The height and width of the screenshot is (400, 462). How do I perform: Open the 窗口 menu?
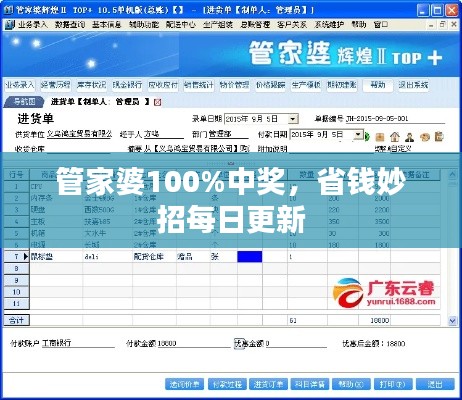tap(381, 25)
